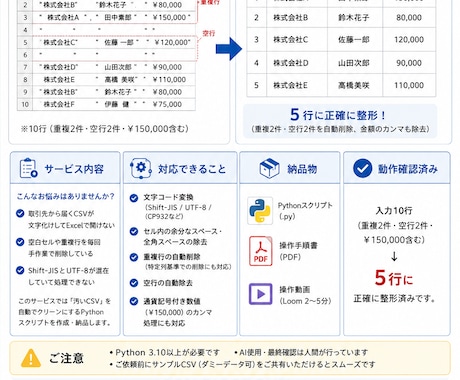460x380 pixels.
Task: Click the yellow warning triangle icon
Action: [31, 358]
